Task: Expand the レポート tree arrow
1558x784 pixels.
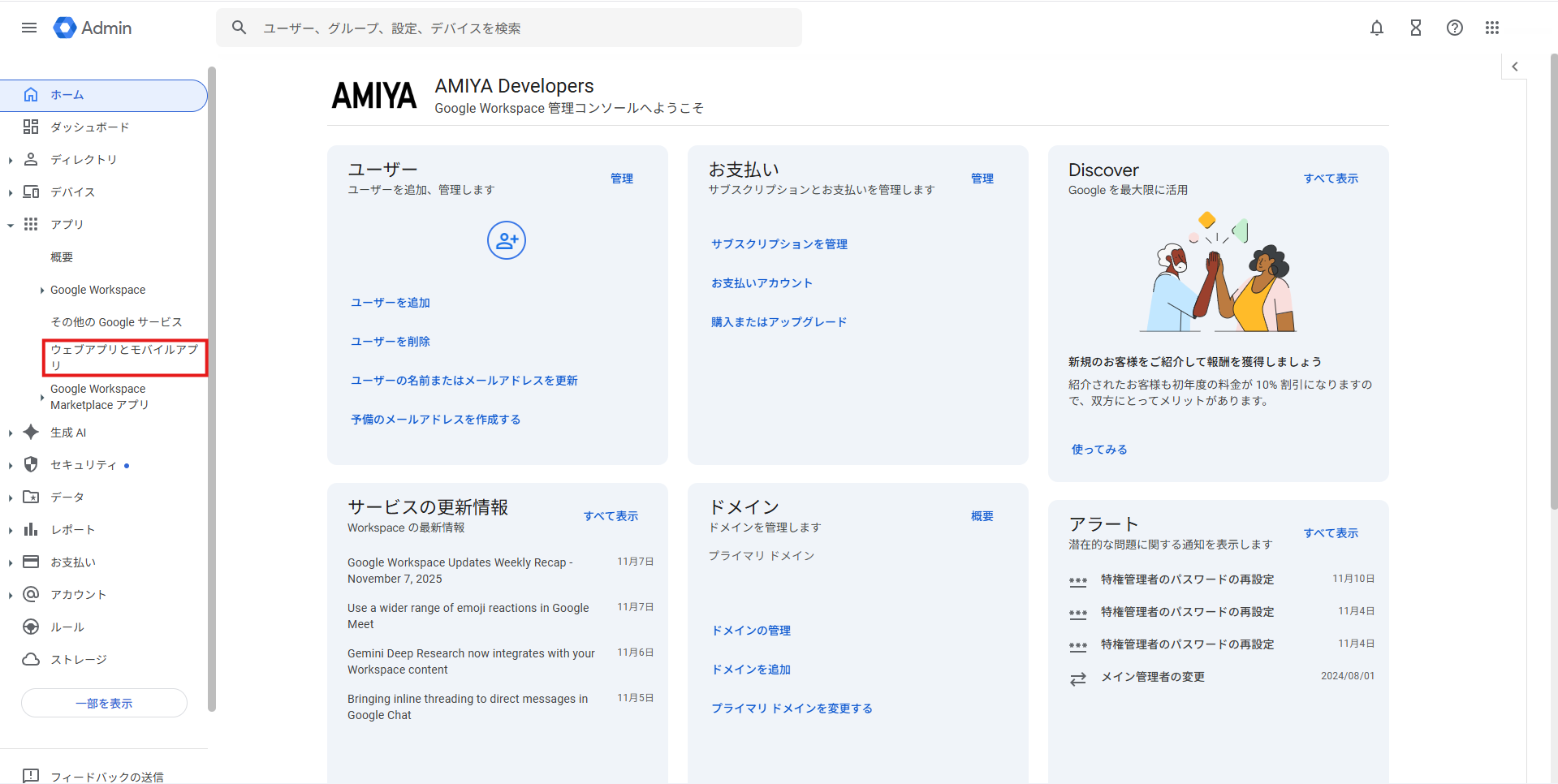Action: click(x=10, y=530)
